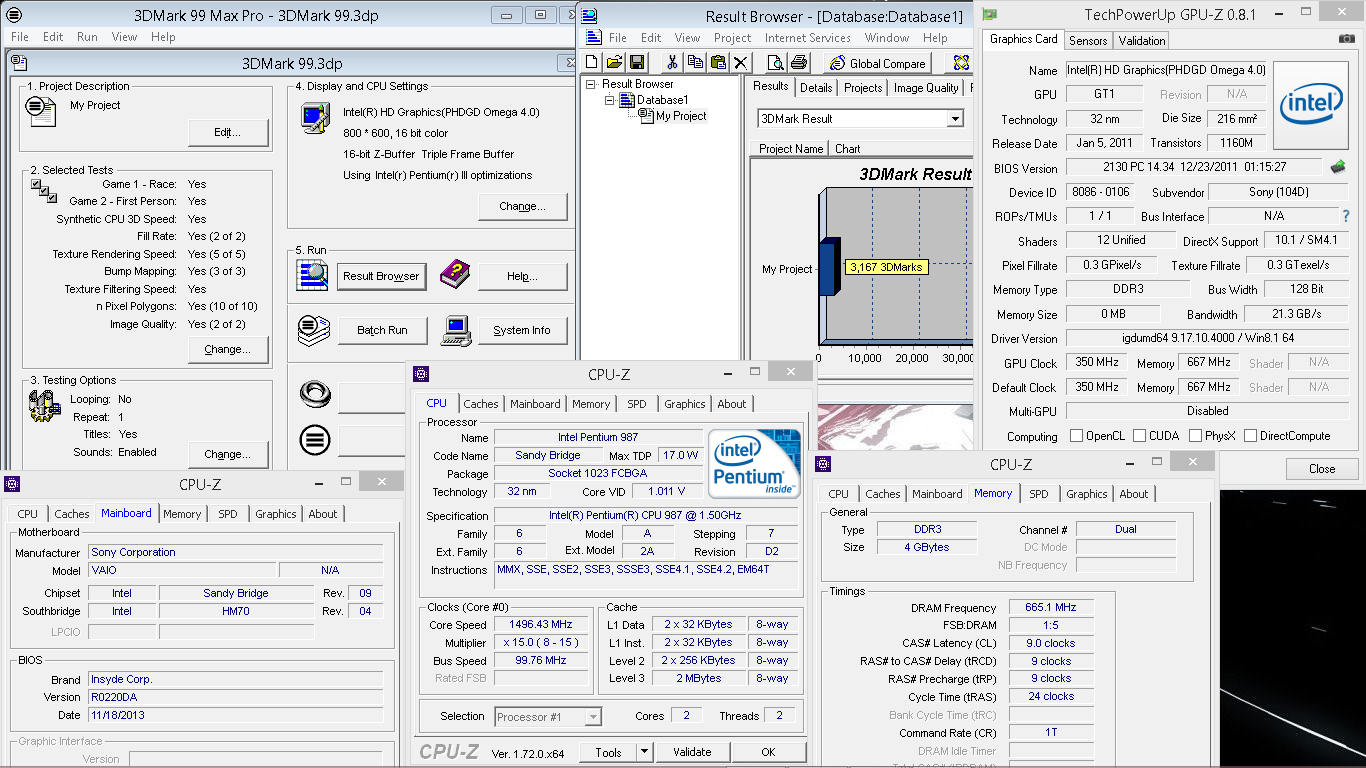Click the purple help book icon in 3DMark
Viewport: 1366px width, 768px height.
tap(455, 274)
